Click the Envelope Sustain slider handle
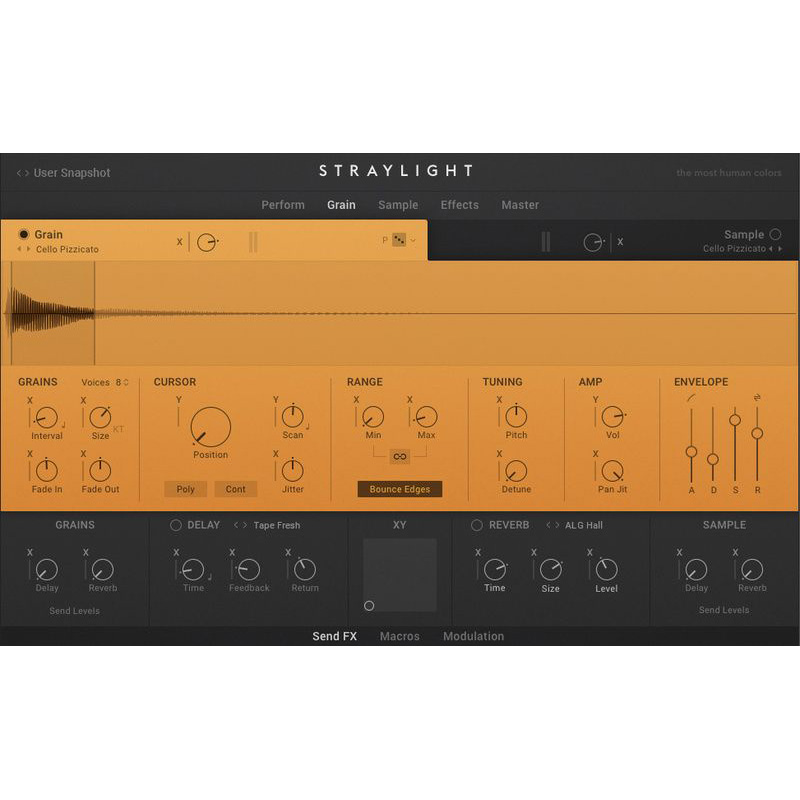Image resolution: width=800 pixels, height=800 pixels. point(735,420)
